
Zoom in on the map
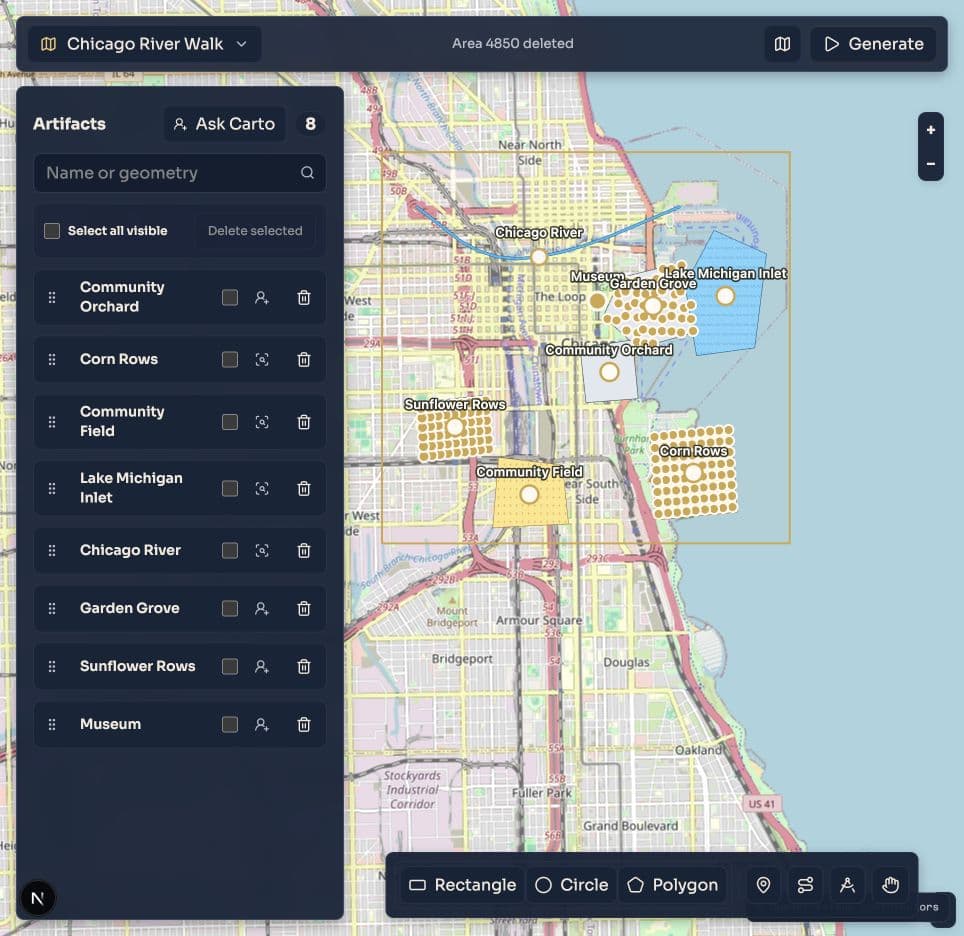[x=931, y=130]
